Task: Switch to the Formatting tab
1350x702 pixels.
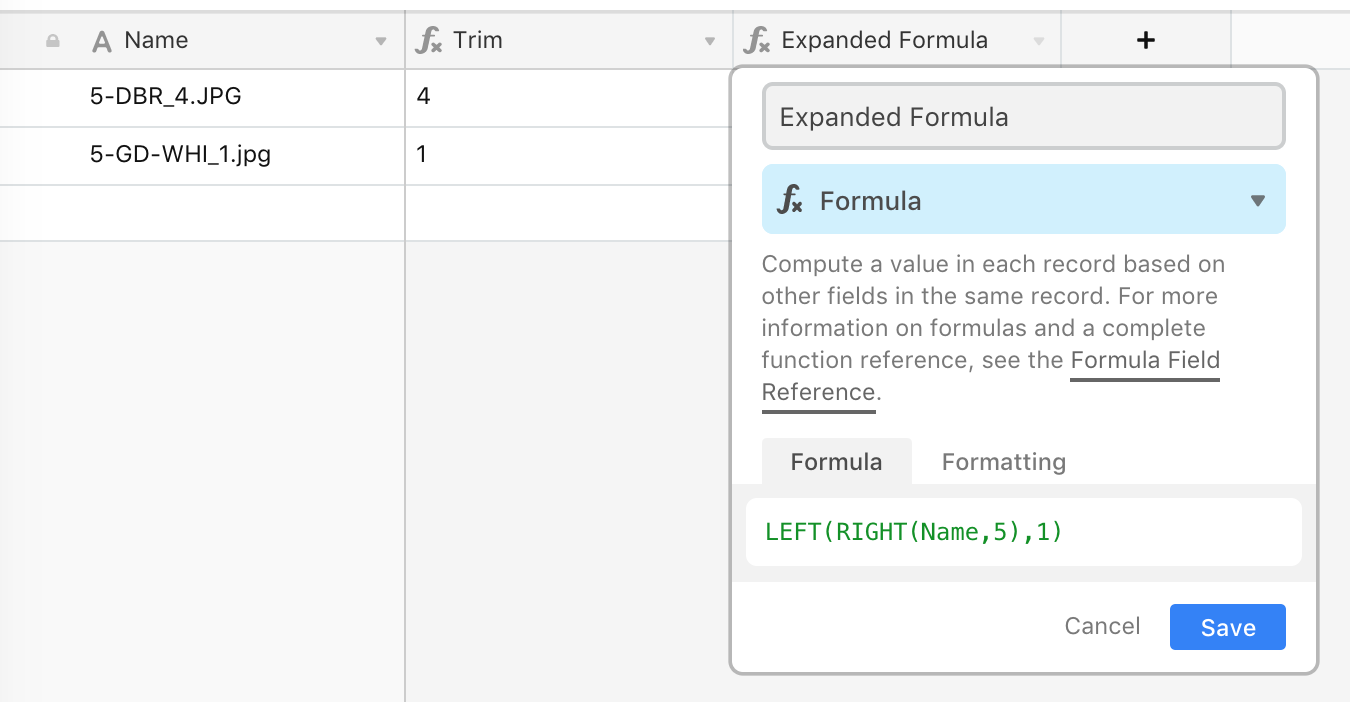Action: 1003,462
